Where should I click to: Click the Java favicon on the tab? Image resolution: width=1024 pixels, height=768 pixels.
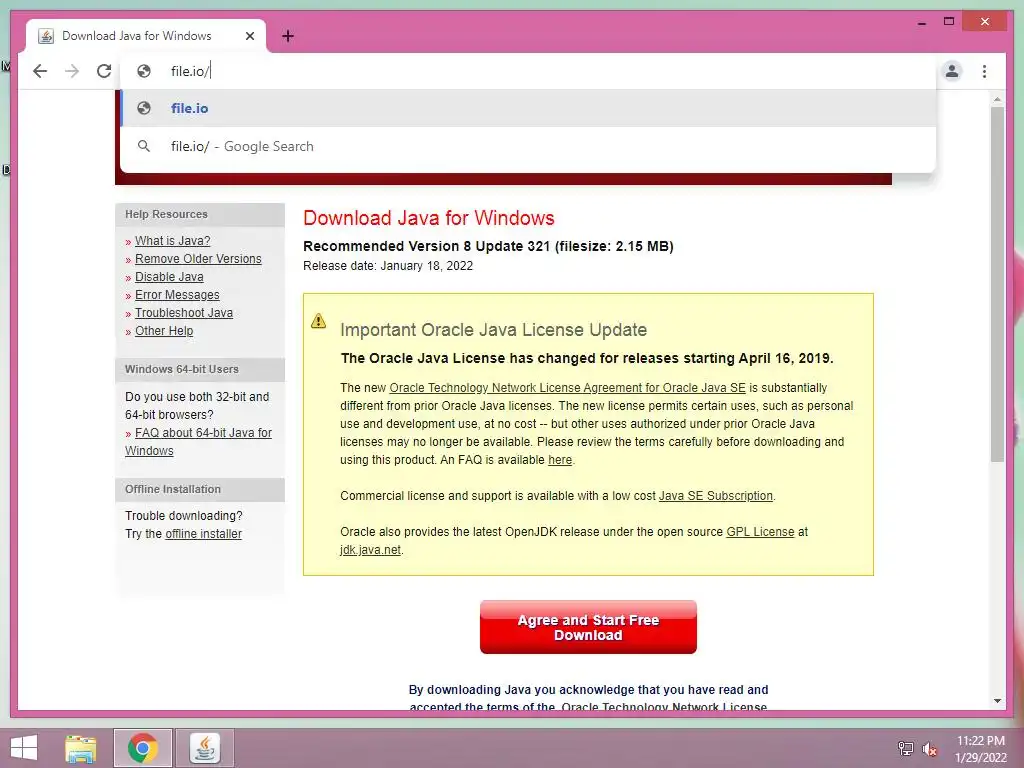tap(46, 36)
